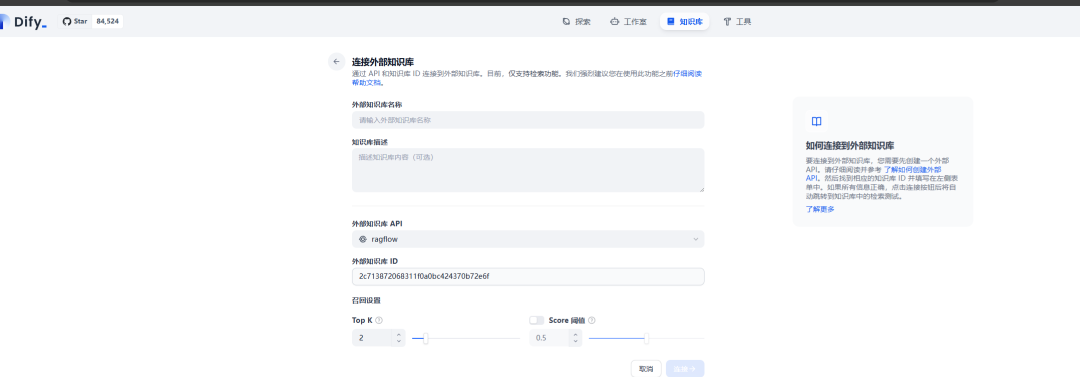Screen dimensions: 1080x377
Task: Click the 连接 connect button
Action: [685, 369]
